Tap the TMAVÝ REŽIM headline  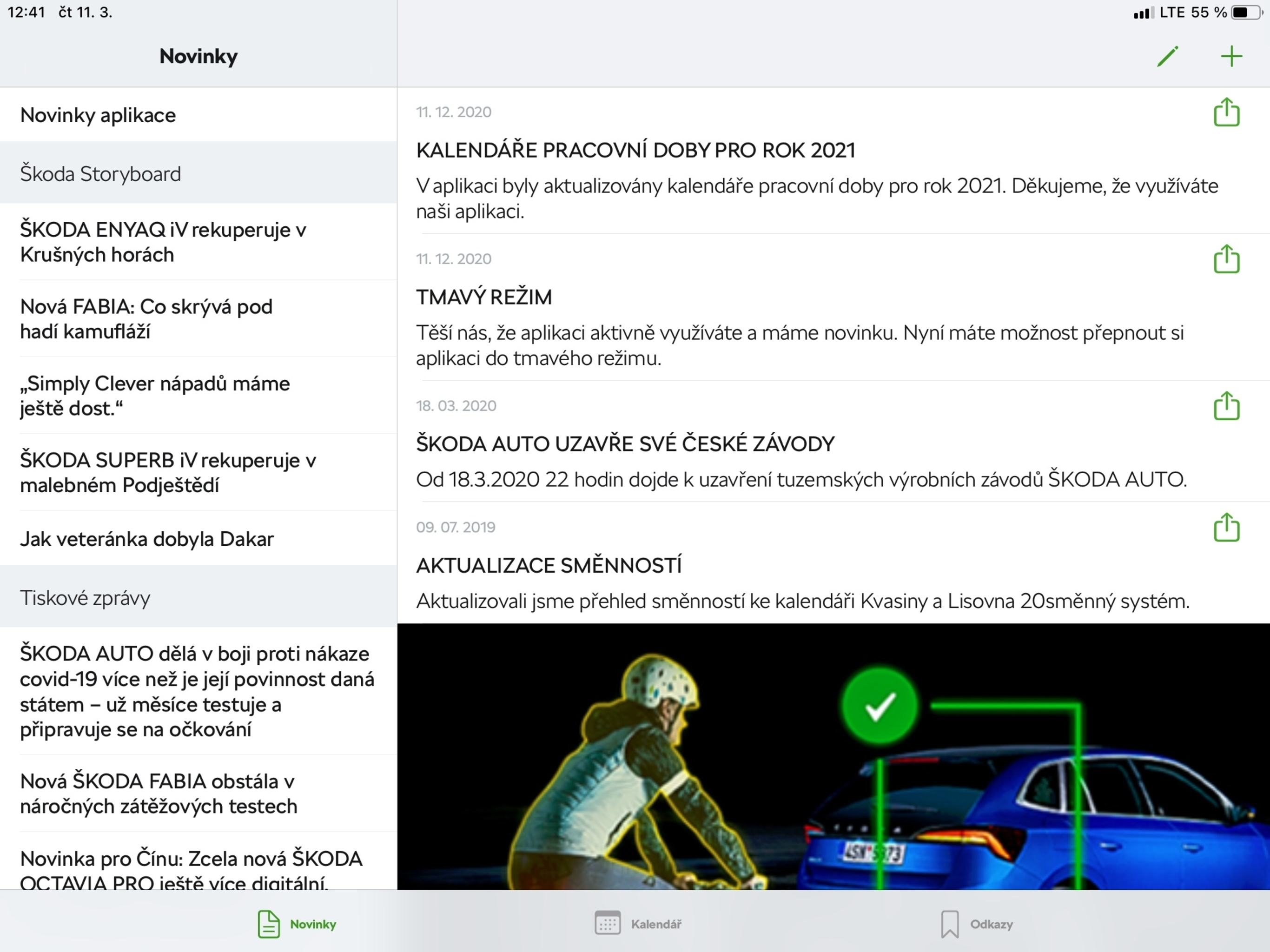(484, 297)
